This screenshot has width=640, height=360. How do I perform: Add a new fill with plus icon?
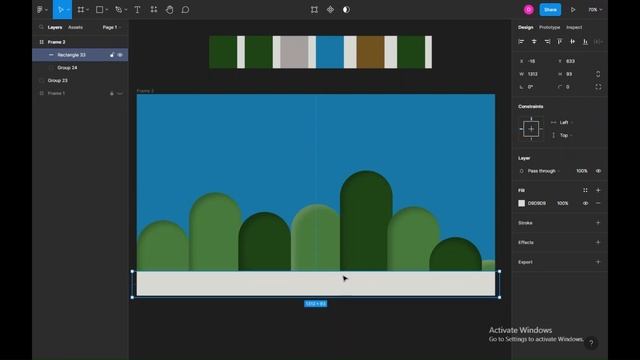pos(598,190)
